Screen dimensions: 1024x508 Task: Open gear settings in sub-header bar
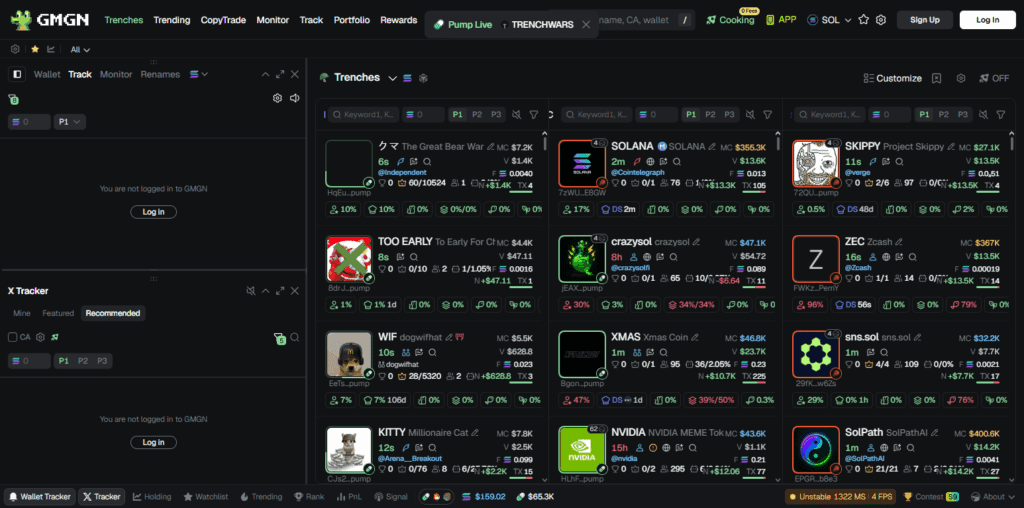15,49
